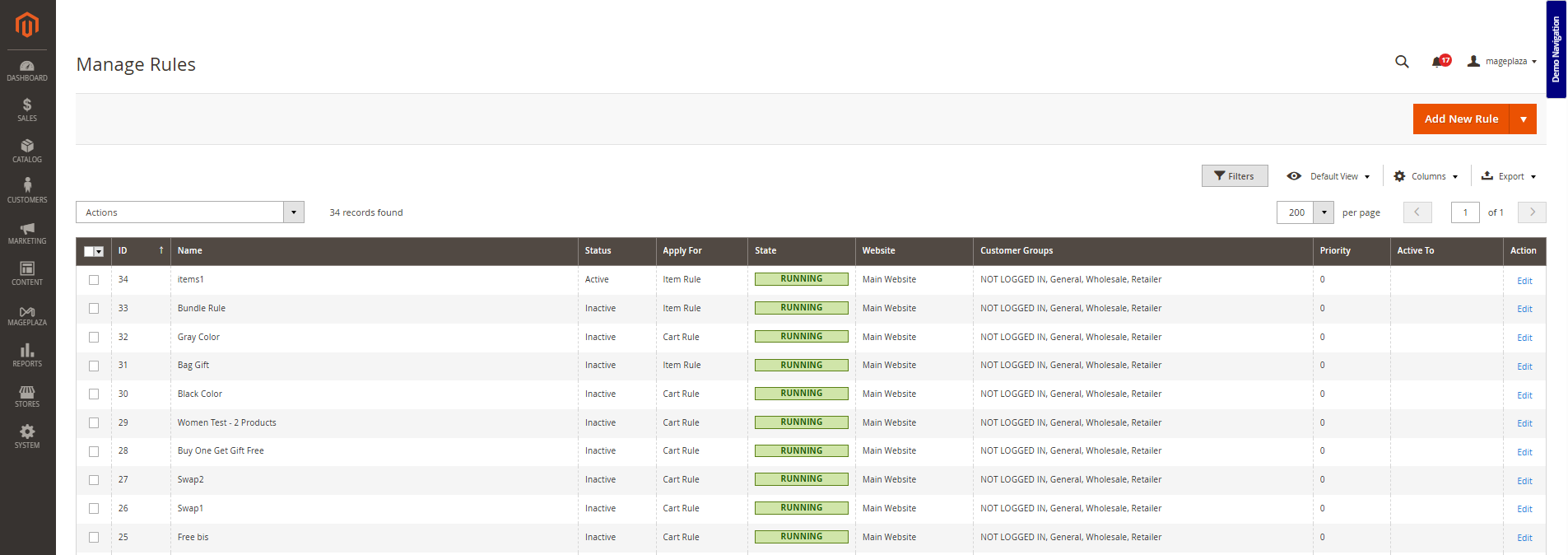
Task: Click Edit link for Free bis rule
Action: coord(1524,538)
